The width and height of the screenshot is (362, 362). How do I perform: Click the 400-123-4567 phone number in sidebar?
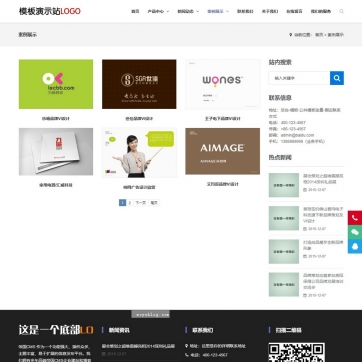pyautogui.click(x=293, y=123)
